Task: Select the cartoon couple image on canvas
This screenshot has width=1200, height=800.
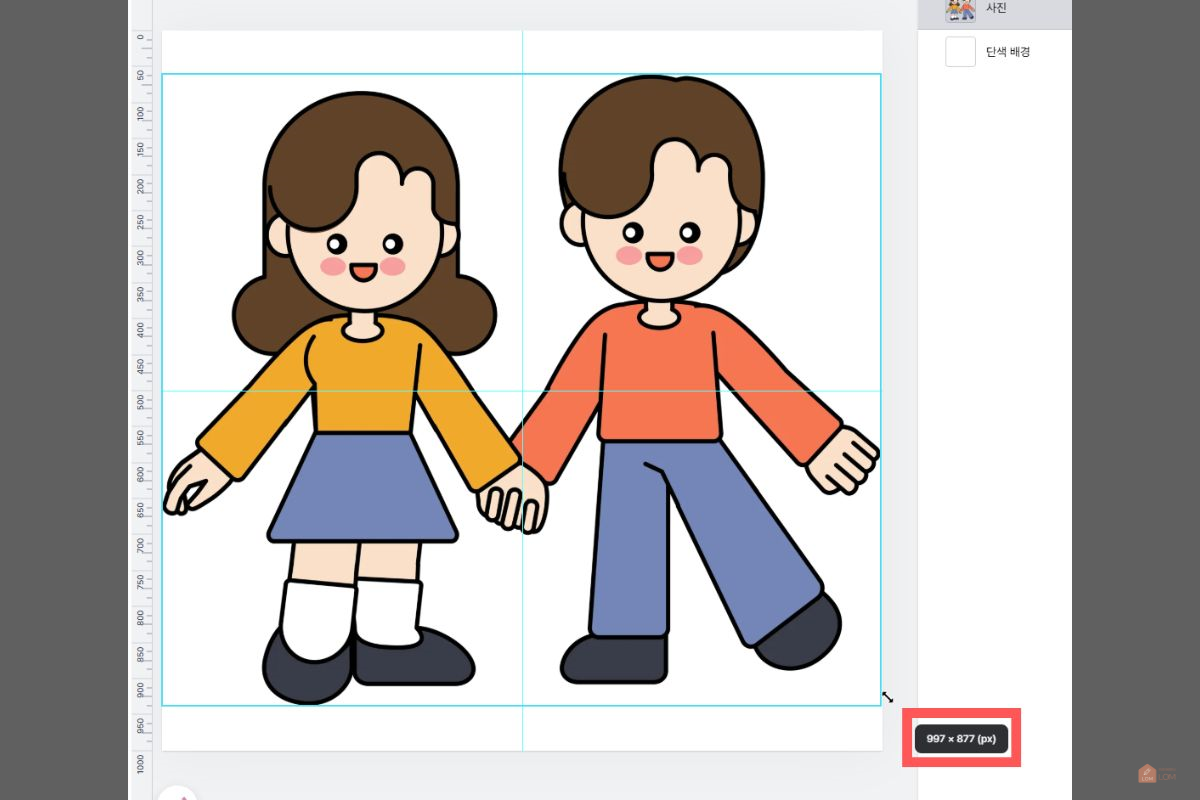Action: coord(521,390)
